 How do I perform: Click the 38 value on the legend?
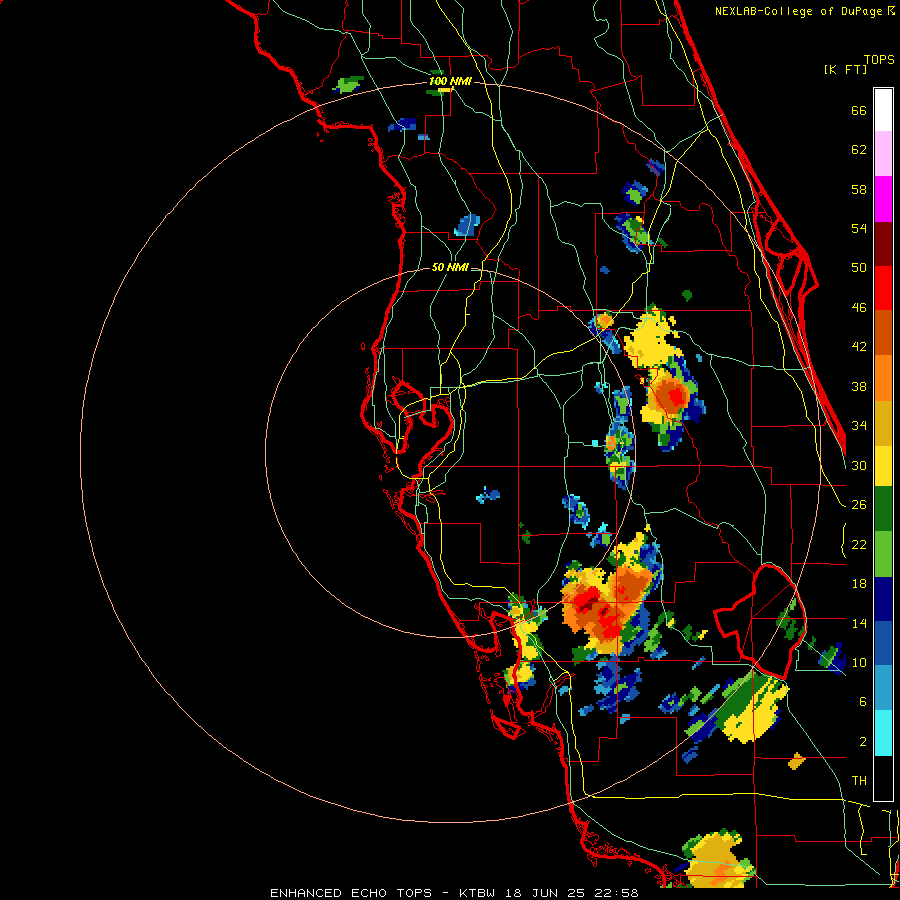[859, 386]
